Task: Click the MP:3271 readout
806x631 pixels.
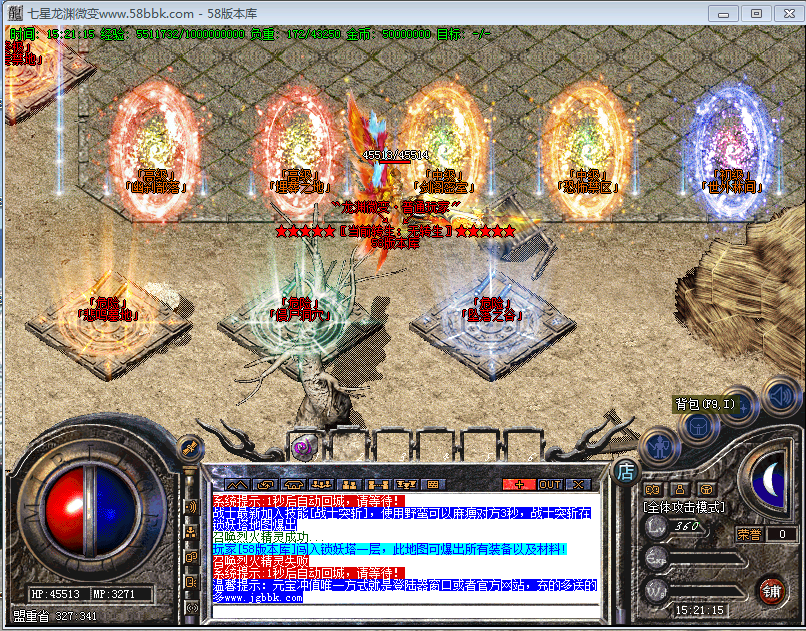Action: point(114,595)
